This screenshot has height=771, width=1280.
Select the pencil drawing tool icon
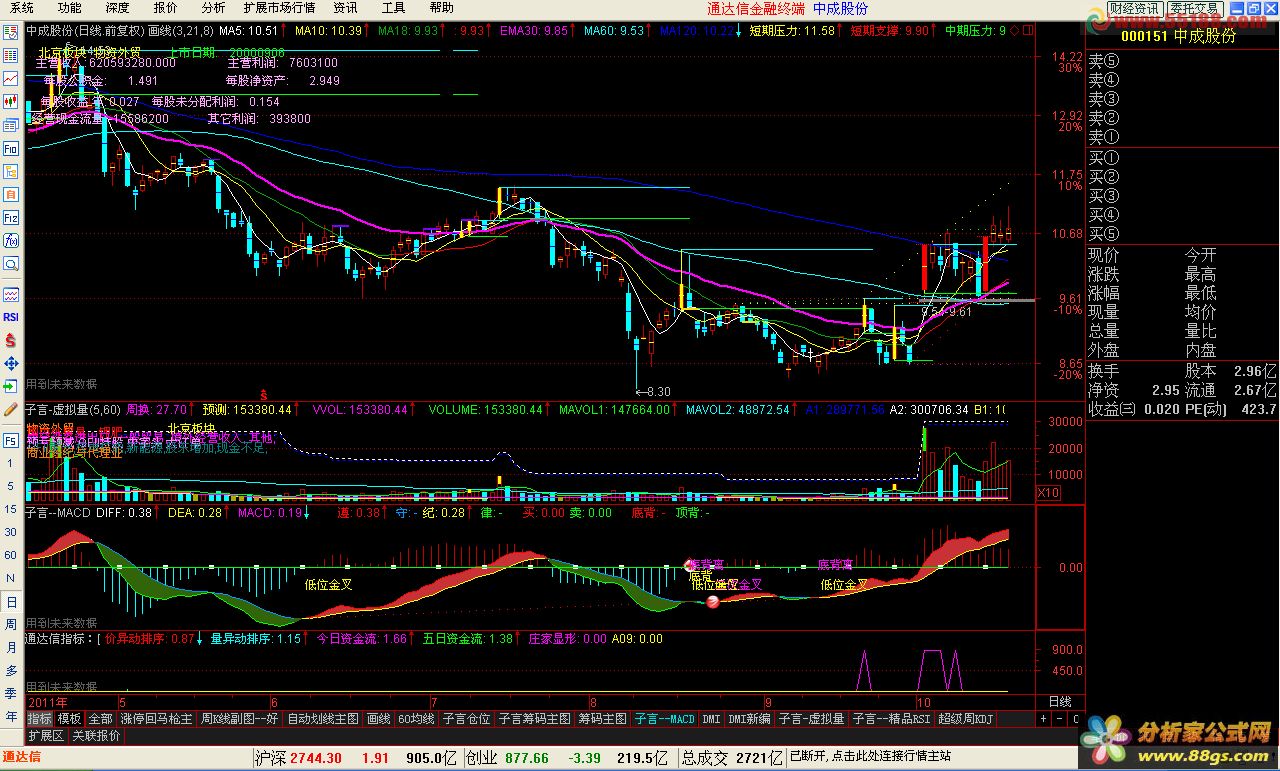point(11,410)
